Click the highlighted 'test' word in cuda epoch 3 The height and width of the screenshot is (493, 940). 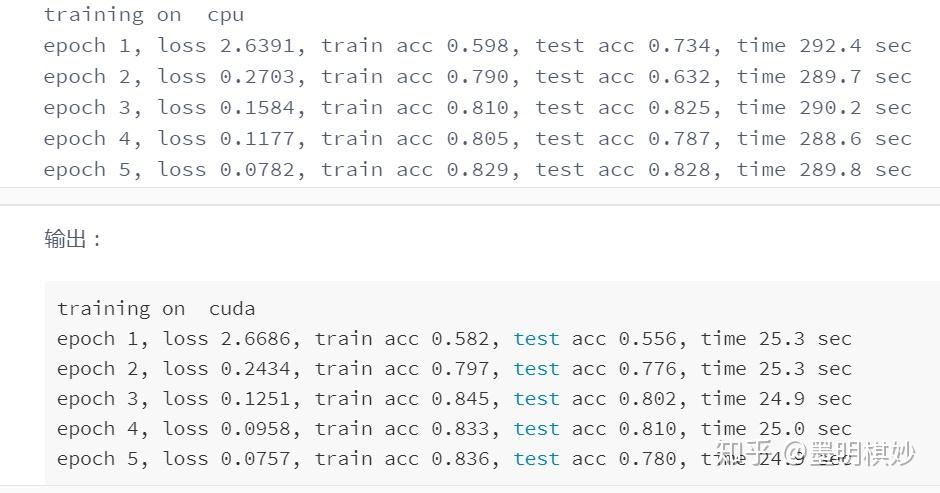(x=536, y=399)
